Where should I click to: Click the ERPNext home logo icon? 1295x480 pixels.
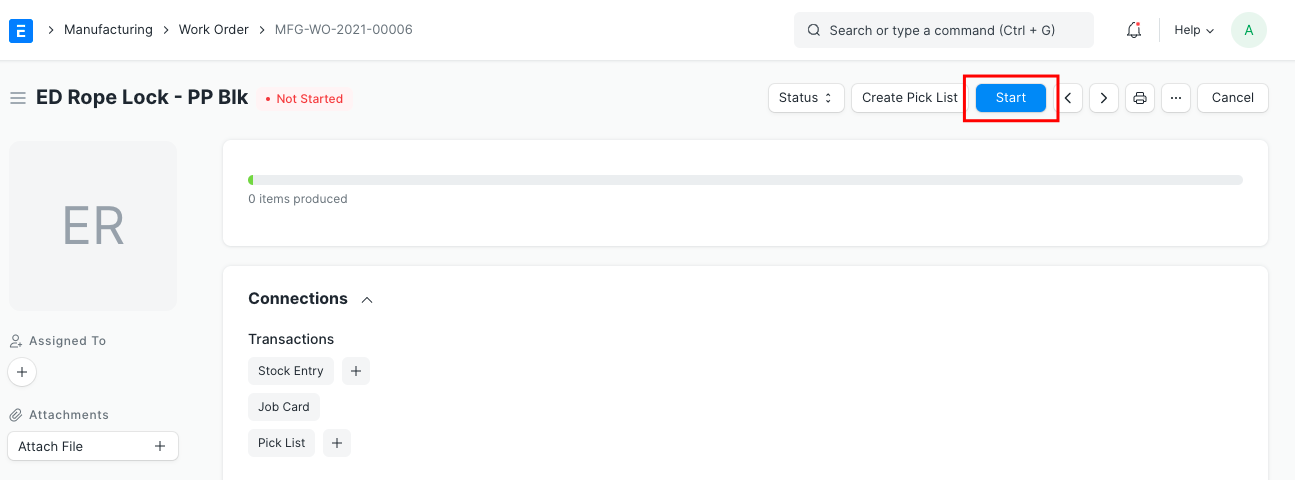[21, 30]
